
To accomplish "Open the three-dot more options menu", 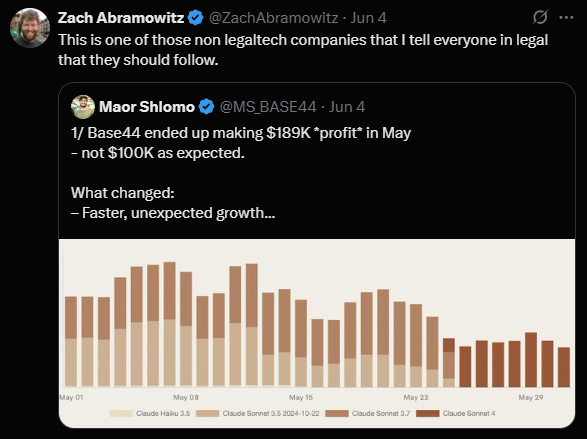I will coord(566,18).
